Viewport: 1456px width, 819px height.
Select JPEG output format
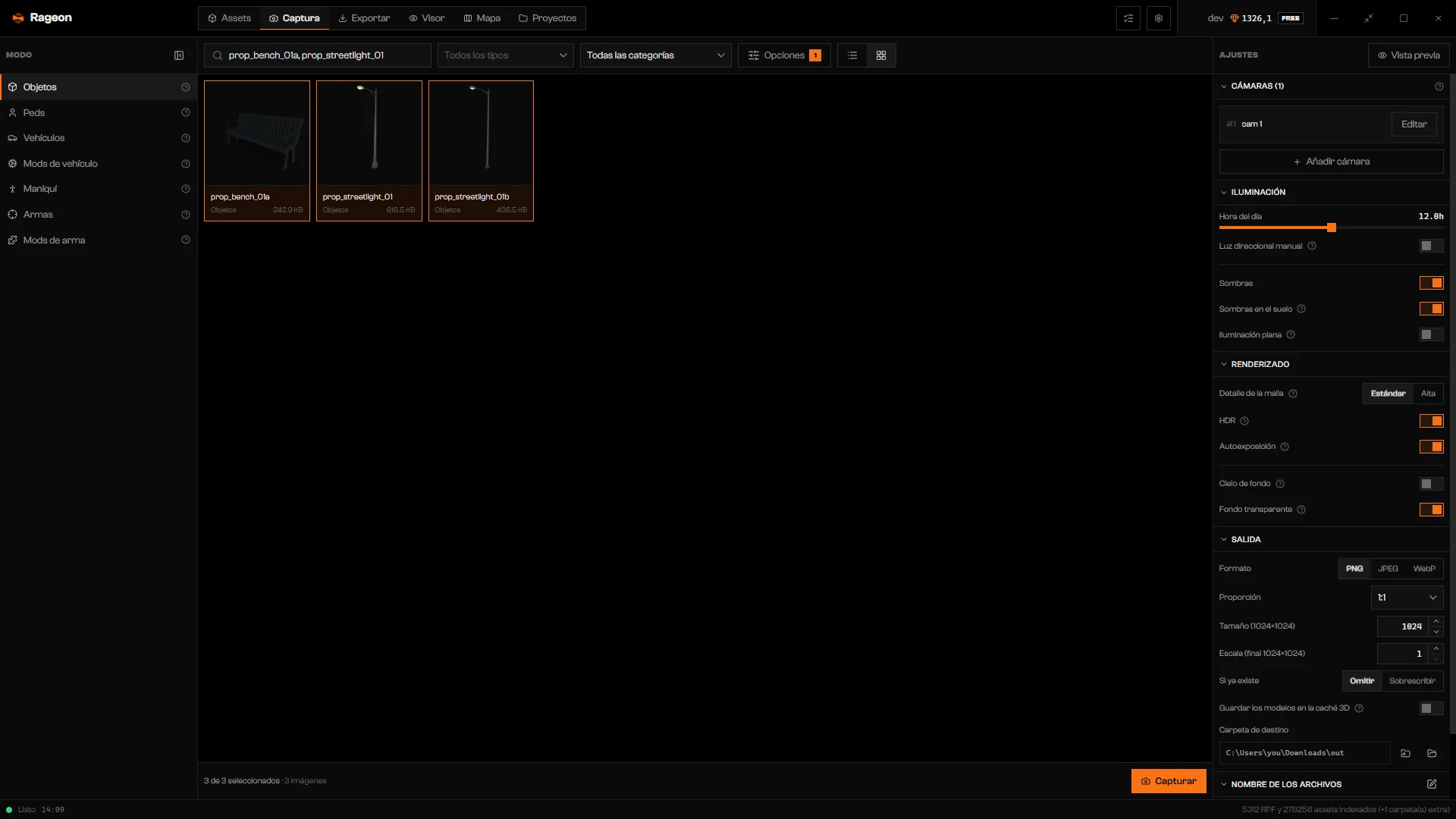point(1388,569)
